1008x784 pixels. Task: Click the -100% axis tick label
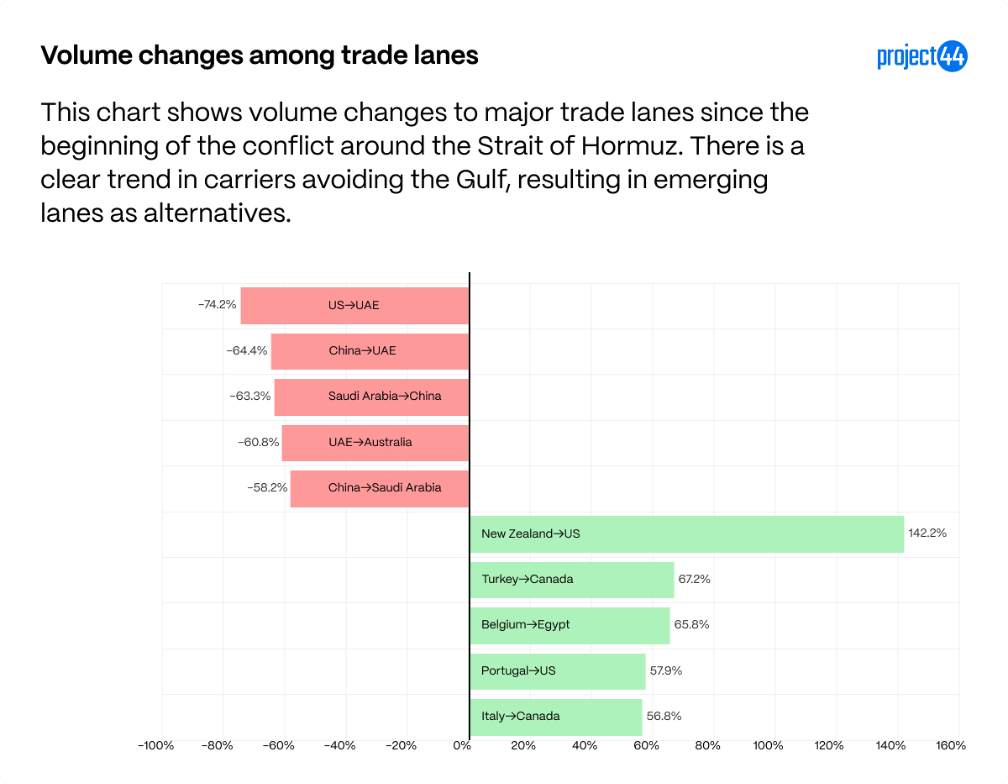click(x=156, y=745)
